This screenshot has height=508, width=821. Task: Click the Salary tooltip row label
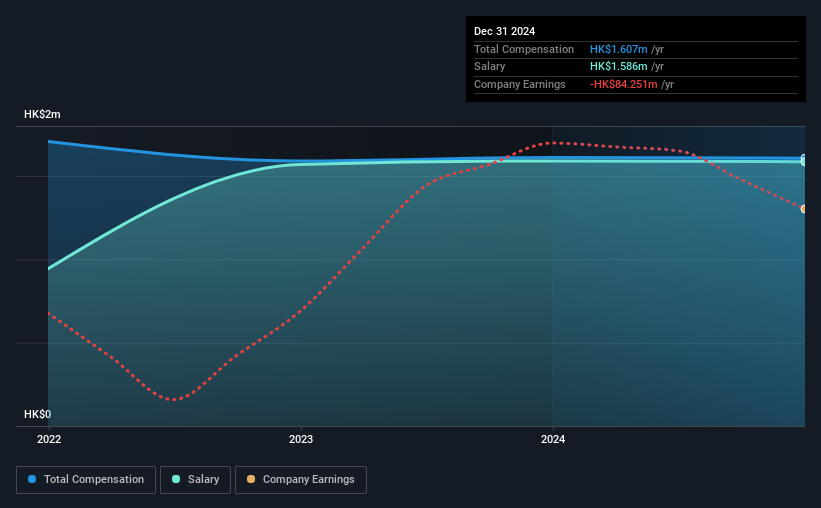click(x=490, y=67)
